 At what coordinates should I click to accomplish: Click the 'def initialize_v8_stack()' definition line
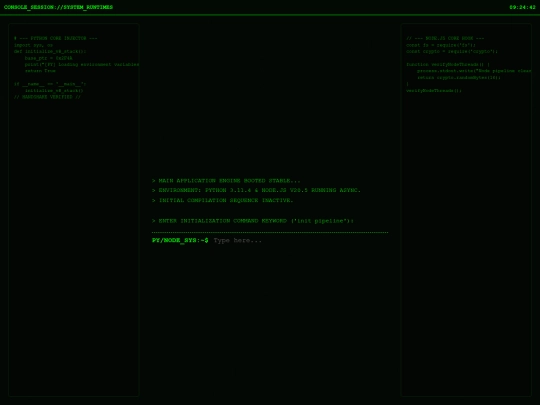tap(50, 51)
